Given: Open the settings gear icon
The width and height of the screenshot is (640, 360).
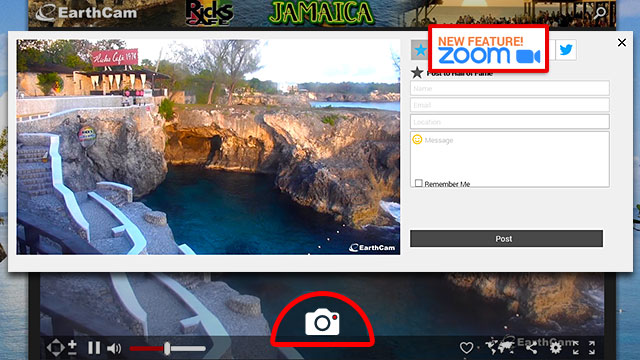Looking at the screenshot, I should tap(556, 348).
